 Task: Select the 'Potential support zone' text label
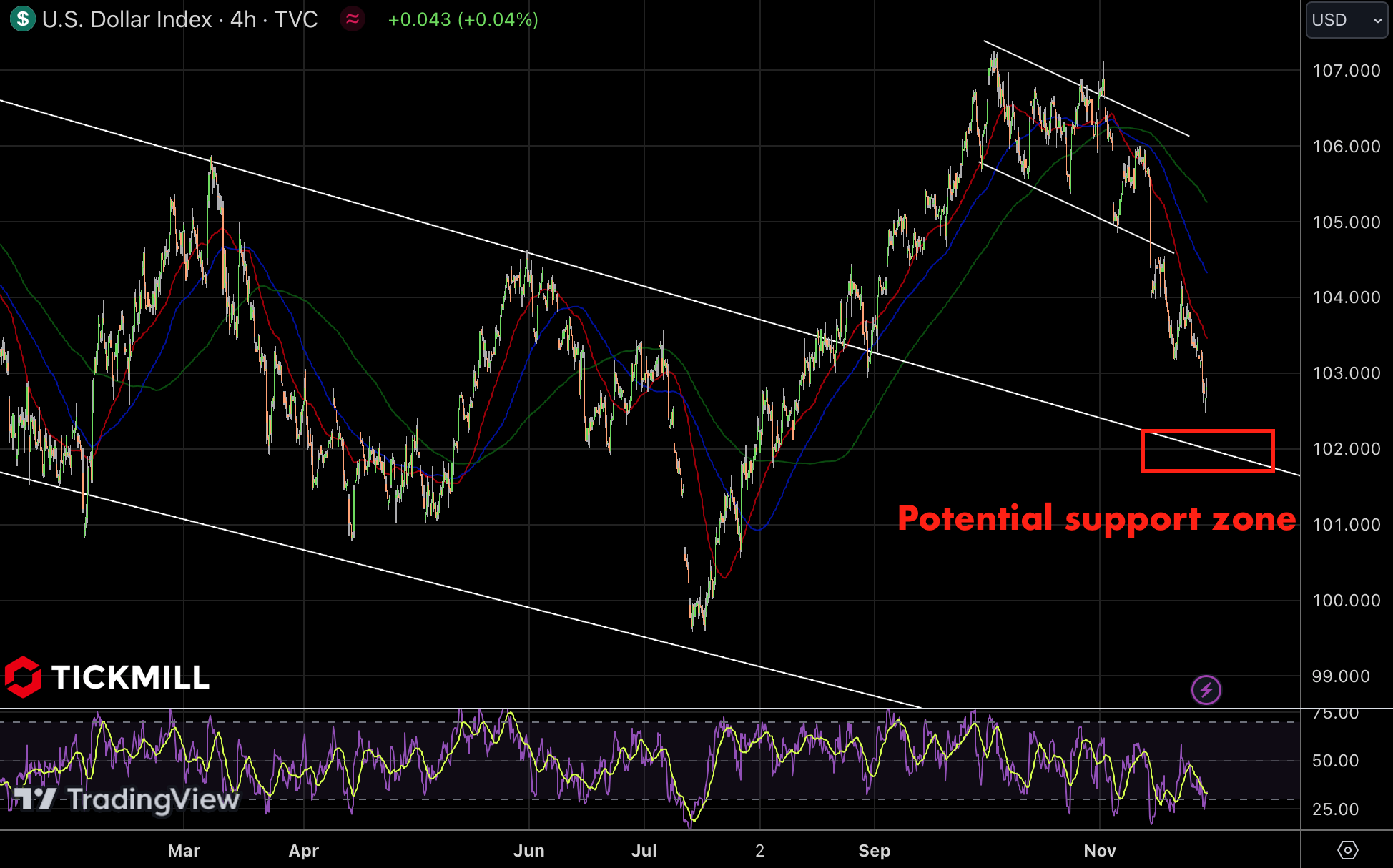1096,518
